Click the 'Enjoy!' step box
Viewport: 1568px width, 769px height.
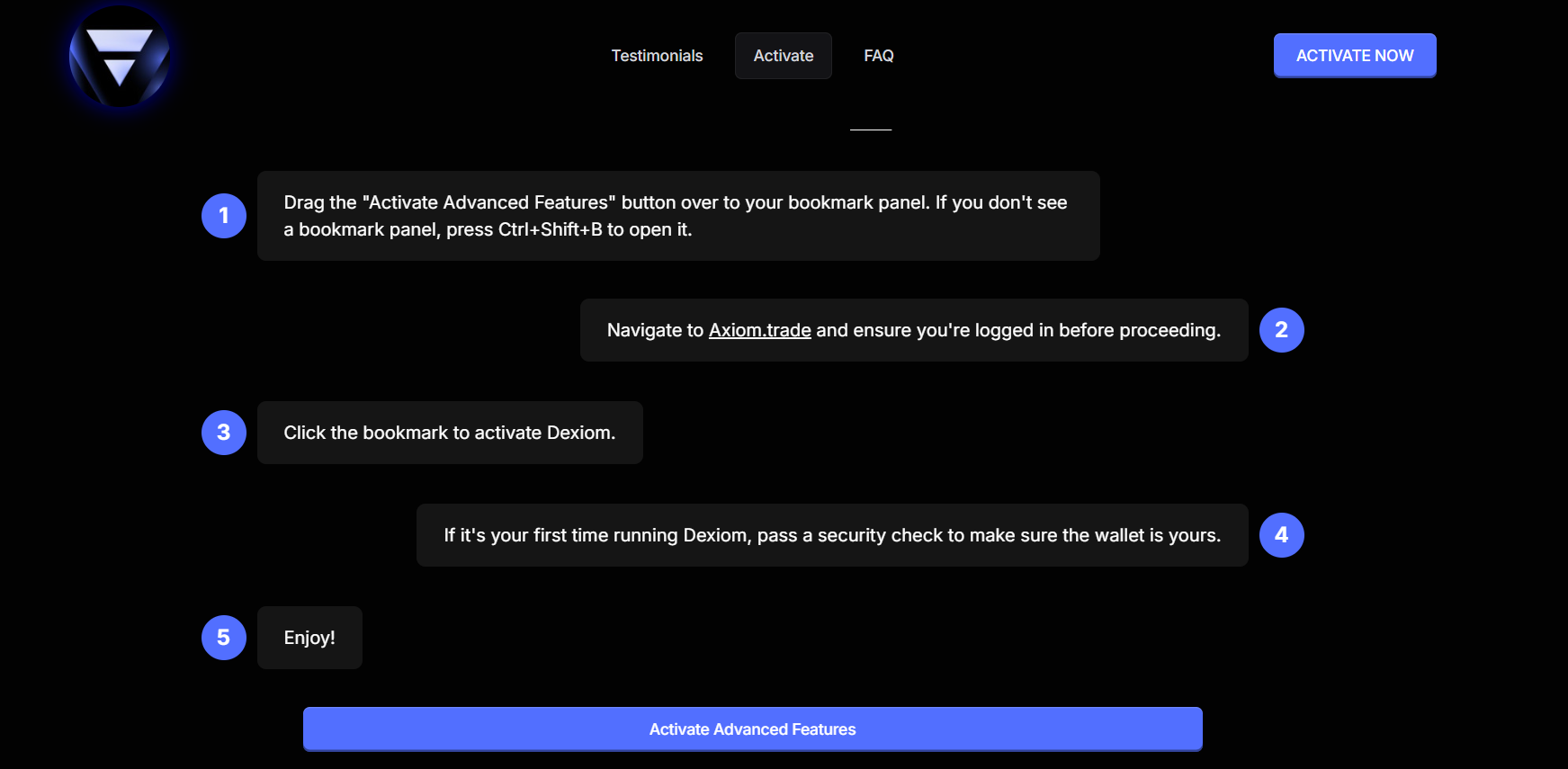coord(309,638)
